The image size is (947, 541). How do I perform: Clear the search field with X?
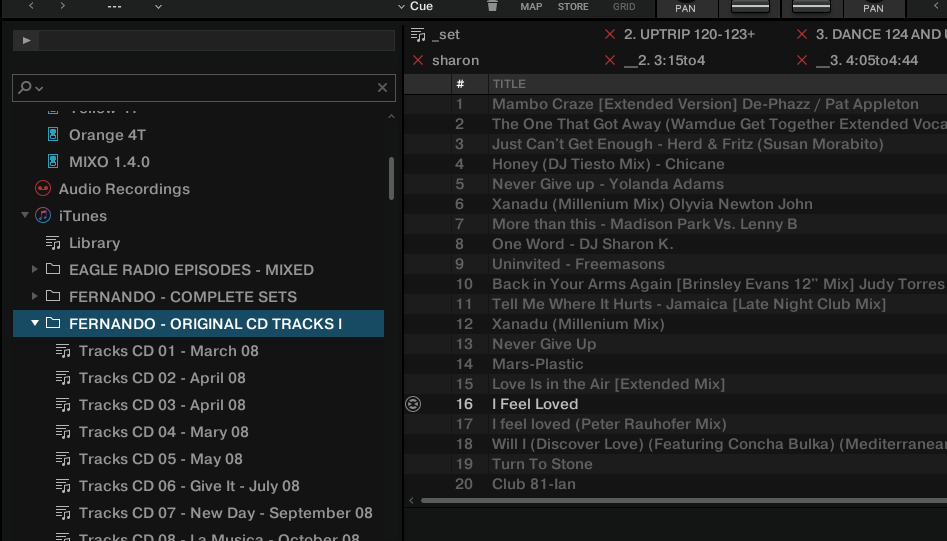tap(382, 88)
